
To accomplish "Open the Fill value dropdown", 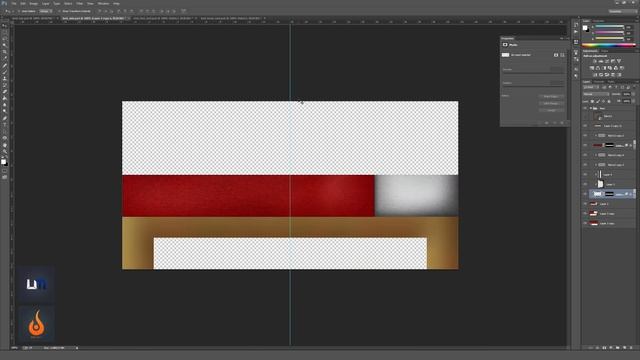I will point(633,101).
